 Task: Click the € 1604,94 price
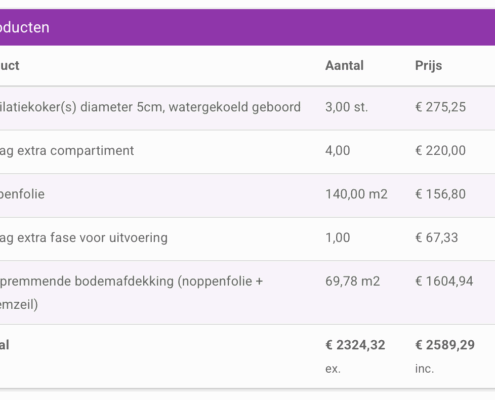[x=444, y=282]
